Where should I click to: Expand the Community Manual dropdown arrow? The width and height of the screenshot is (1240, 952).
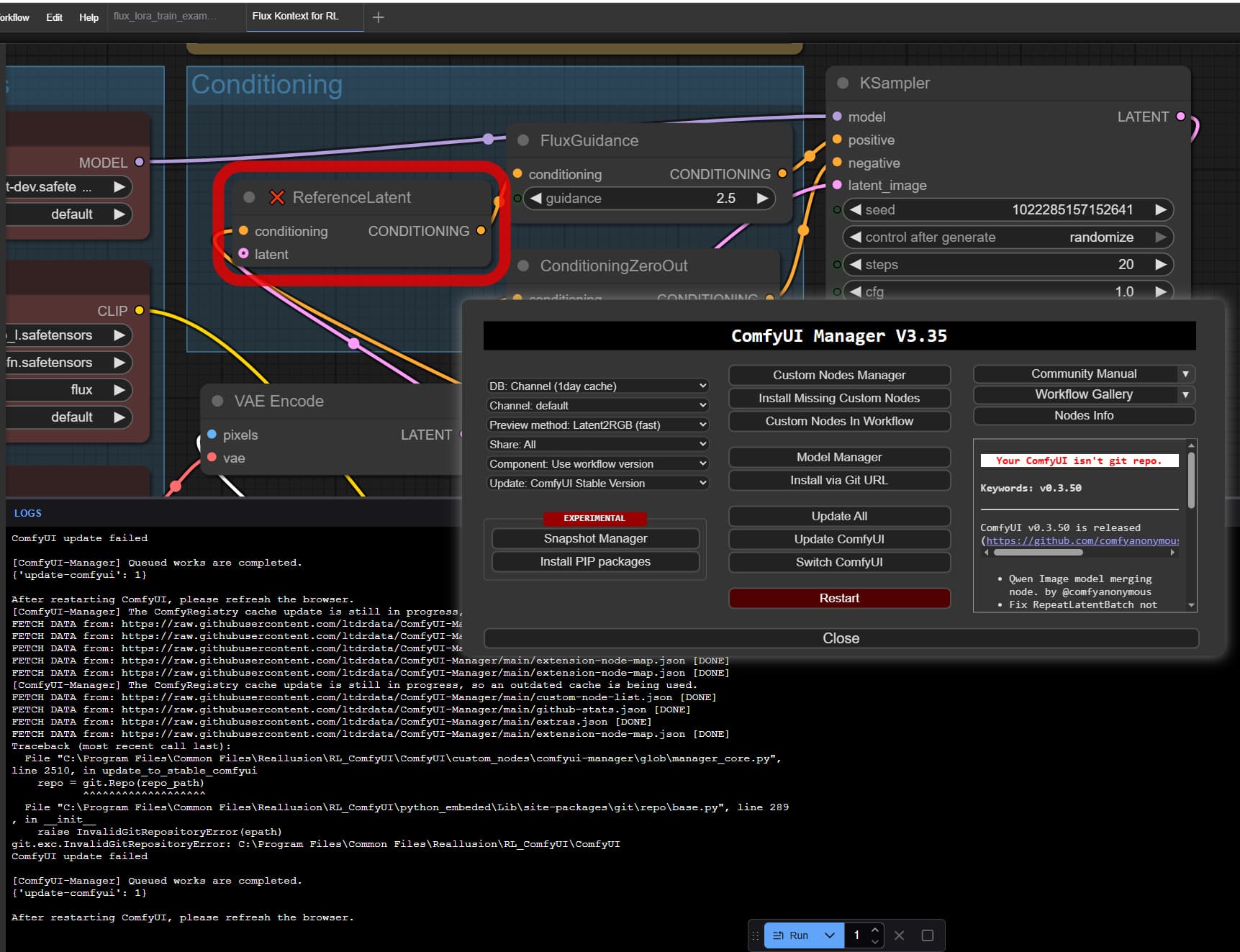click(1185, 374)
